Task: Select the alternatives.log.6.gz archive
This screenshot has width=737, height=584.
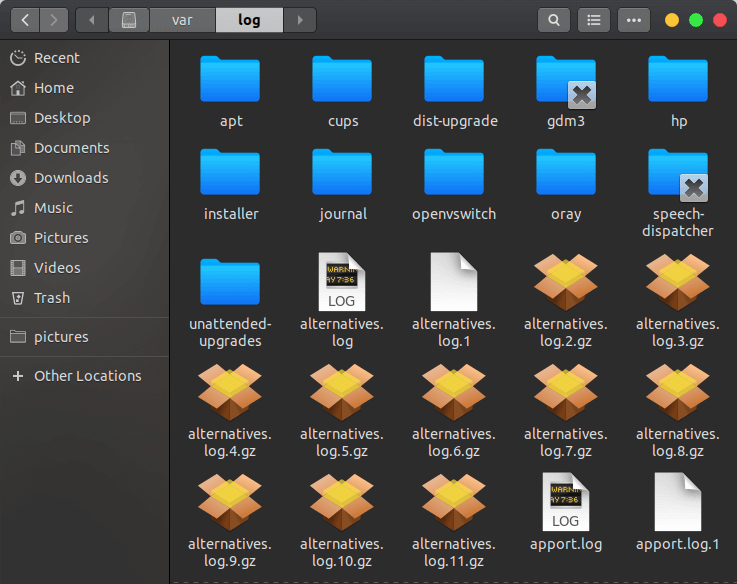Action: tap(454, 411)
